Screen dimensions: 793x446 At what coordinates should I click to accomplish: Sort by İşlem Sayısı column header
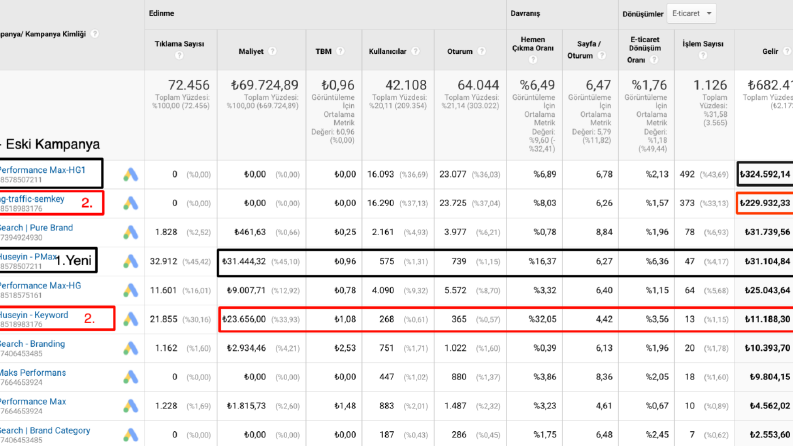(x=702, y=44)
